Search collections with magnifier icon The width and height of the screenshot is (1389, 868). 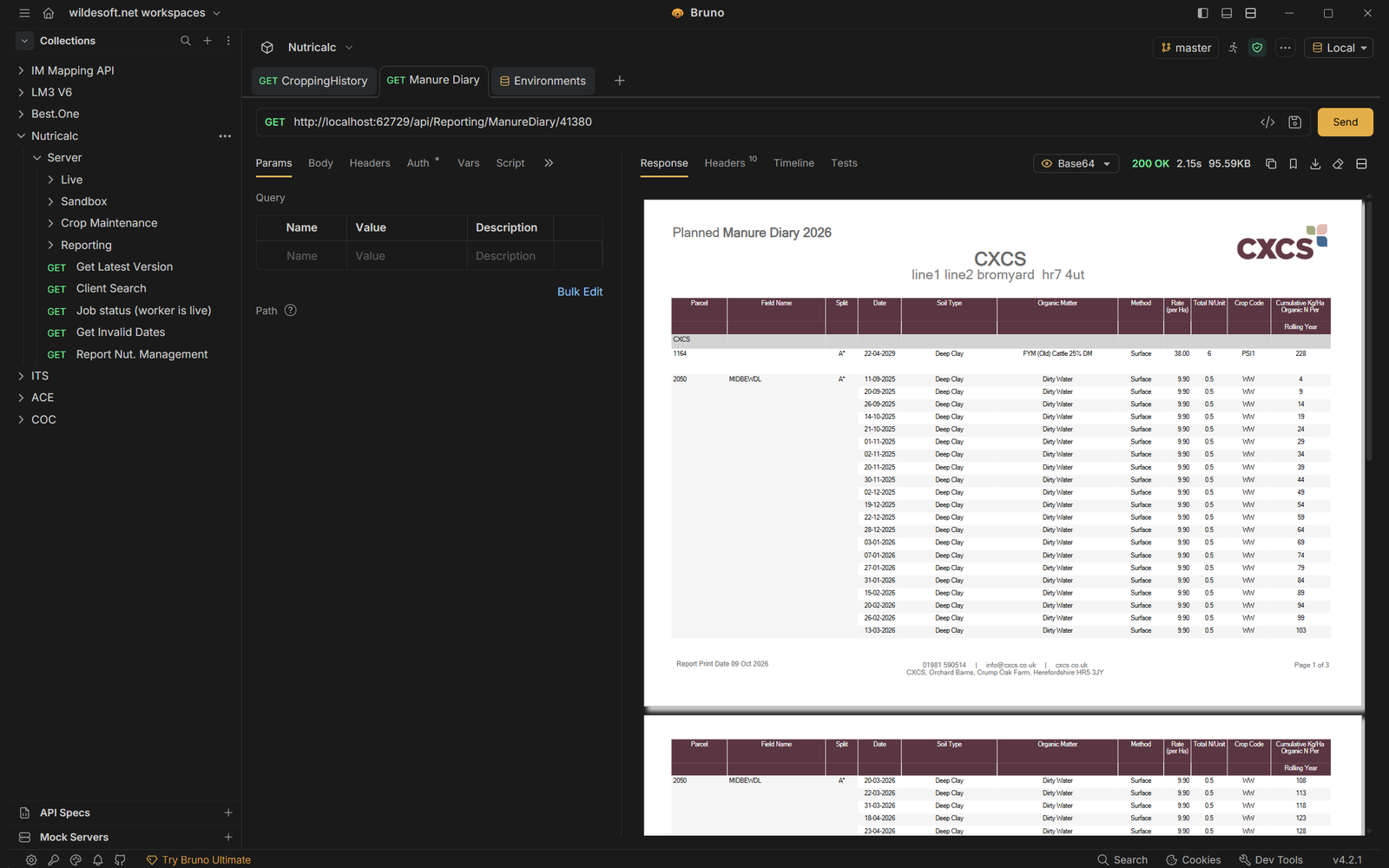185,41
